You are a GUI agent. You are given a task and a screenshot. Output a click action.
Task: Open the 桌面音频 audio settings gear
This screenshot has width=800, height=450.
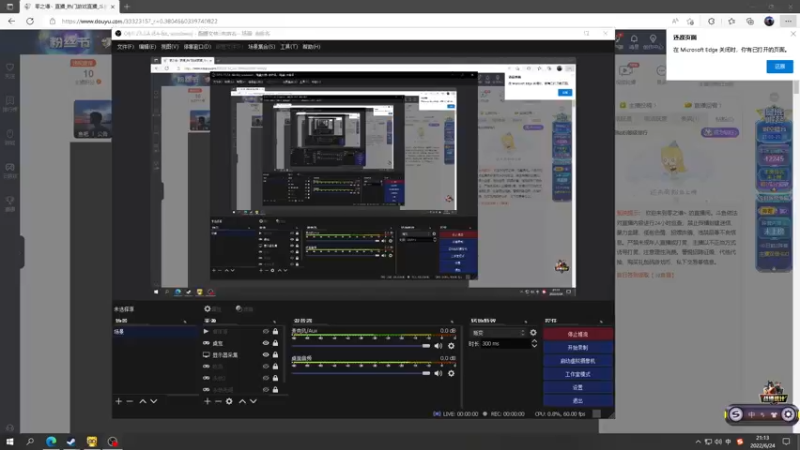click(x=451, y=373)
